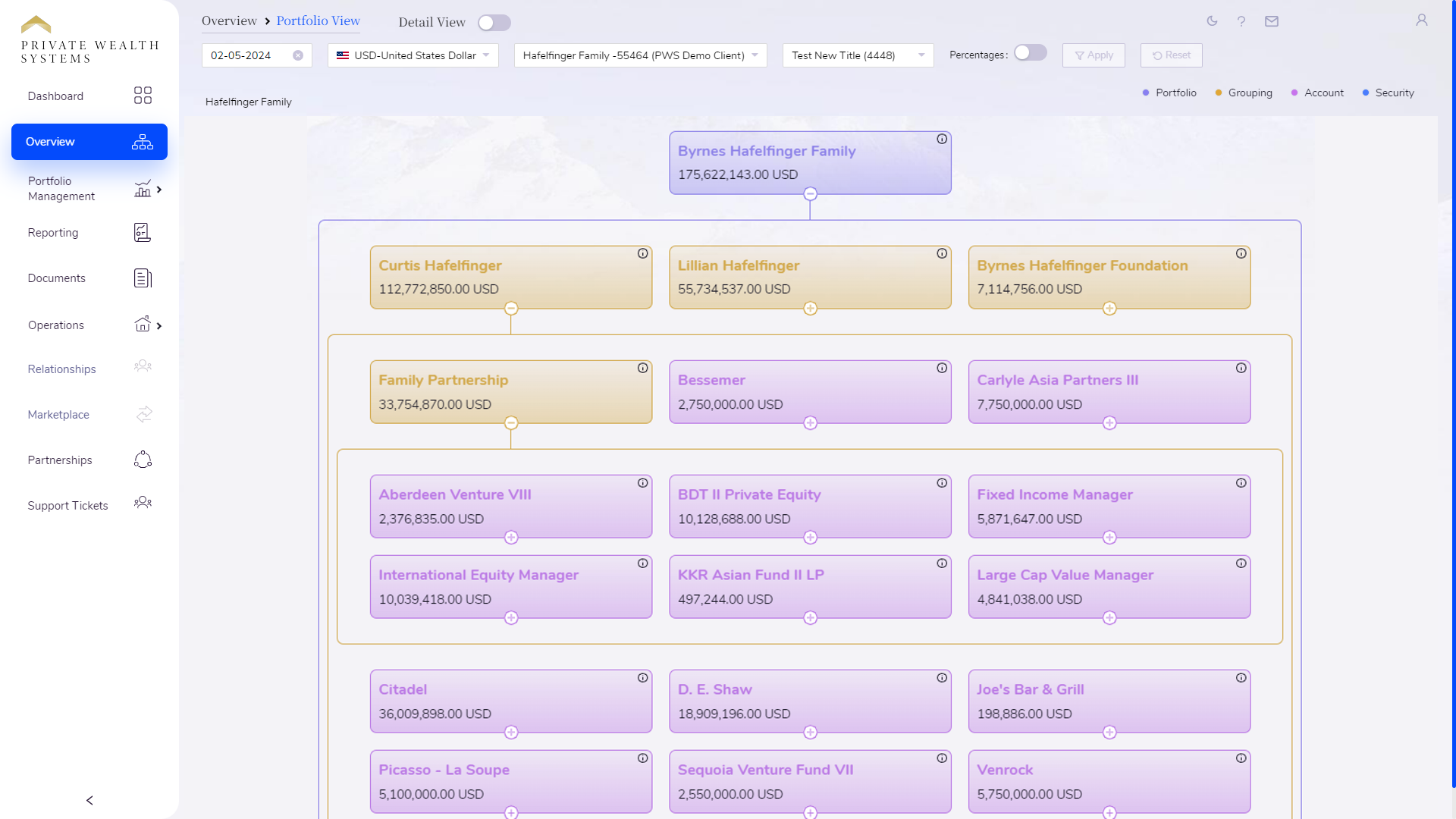Open the help question mark icon
This screenshot has width=1456, height=819.
(1241, 21)
